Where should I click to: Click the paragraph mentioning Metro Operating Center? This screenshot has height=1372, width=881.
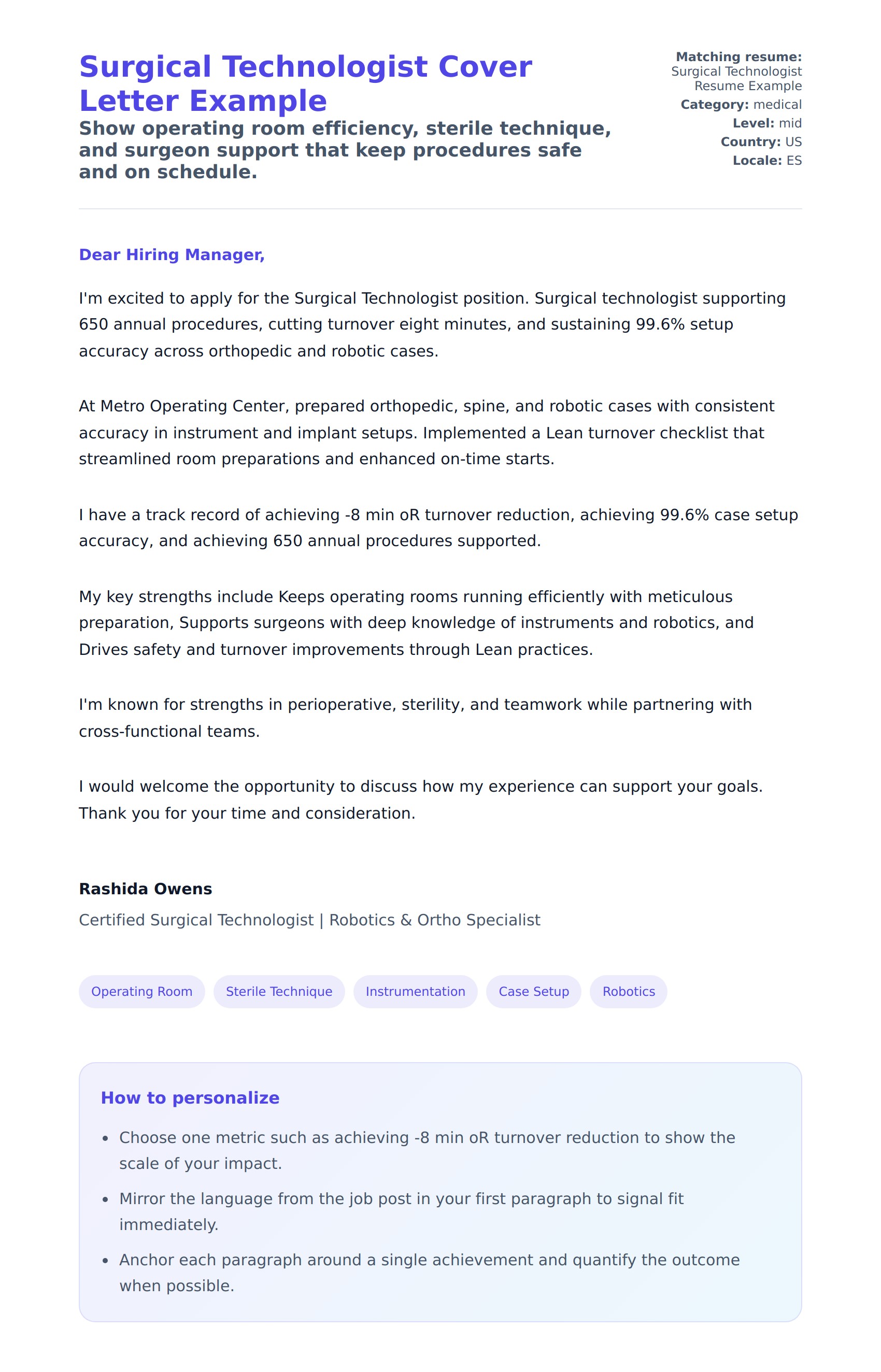(426, 432)
